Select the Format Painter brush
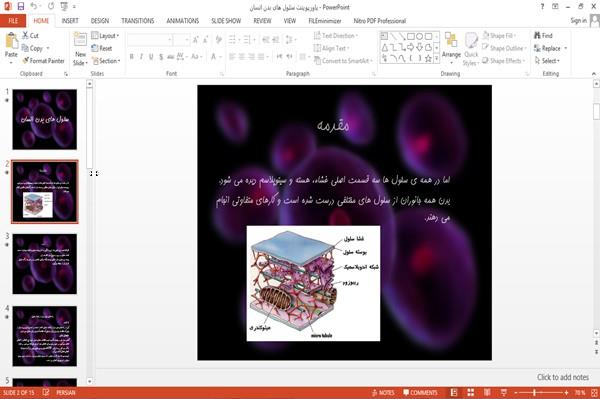 point(26,60)
